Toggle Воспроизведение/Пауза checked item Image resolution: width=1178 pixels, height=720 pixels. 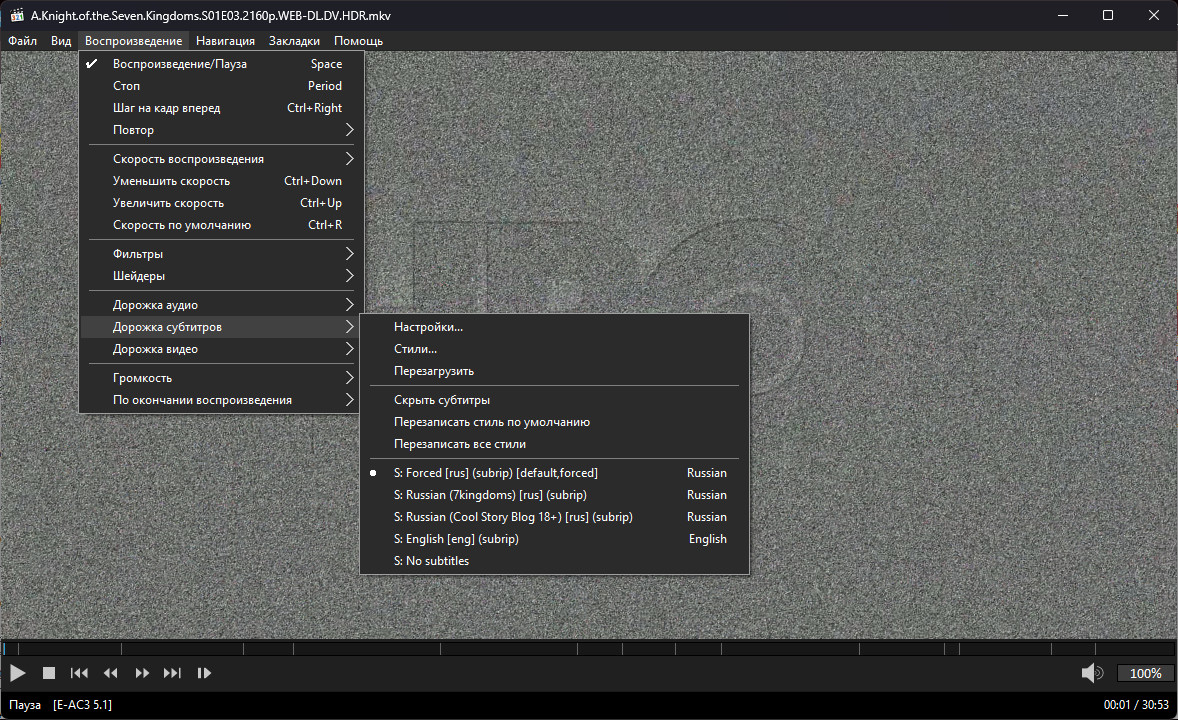(x=180, y=64)
